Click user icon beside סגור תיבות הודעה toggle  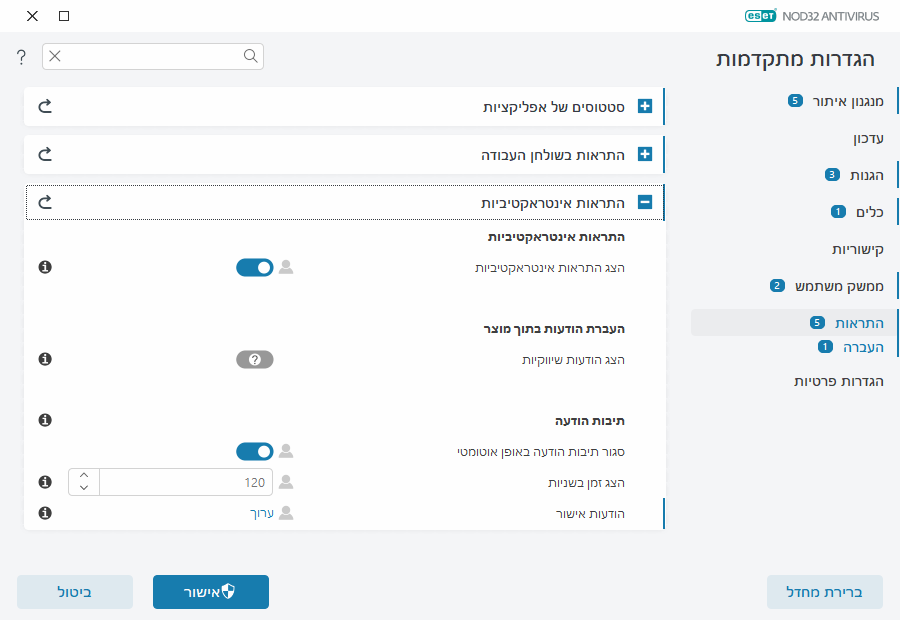tap(286, 451)
